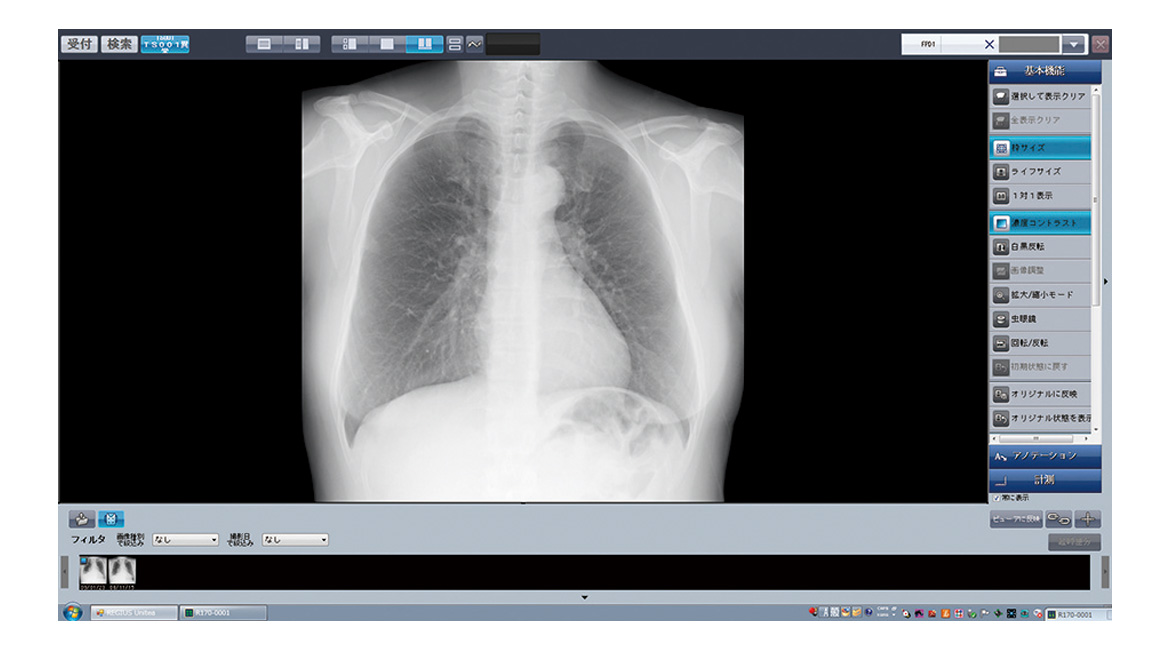Activate 拡大/縮小モード zoom mode

click(x=1040, y=295)
